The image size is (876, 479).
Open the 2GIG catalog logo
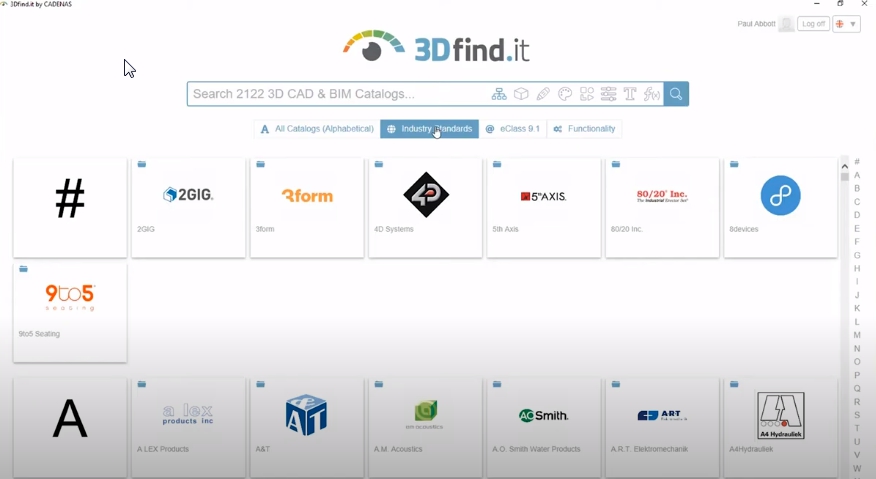(x=188, y=195)
